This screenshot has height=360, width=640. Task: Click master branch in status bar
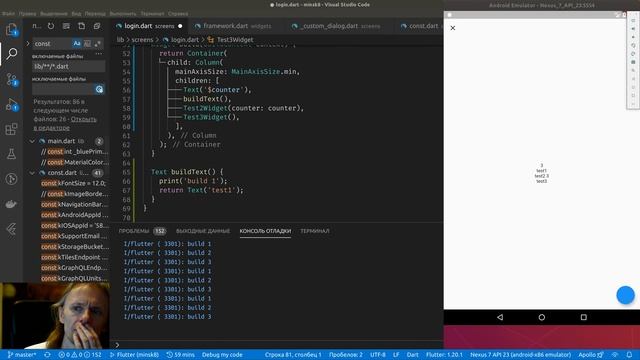click(22, 355)
